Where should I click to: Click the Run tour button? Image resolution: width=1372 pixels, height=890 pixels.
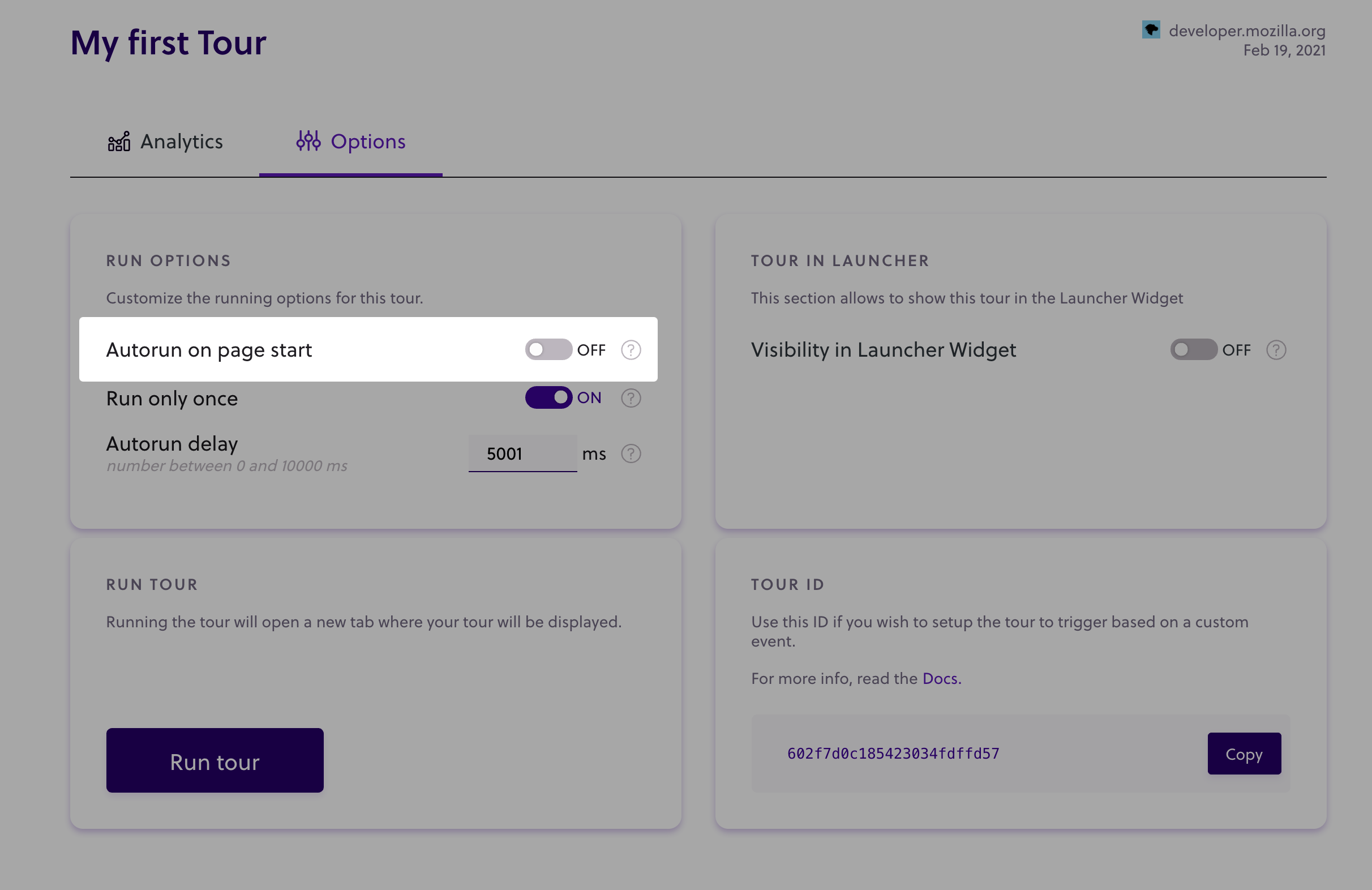[215, 761]
